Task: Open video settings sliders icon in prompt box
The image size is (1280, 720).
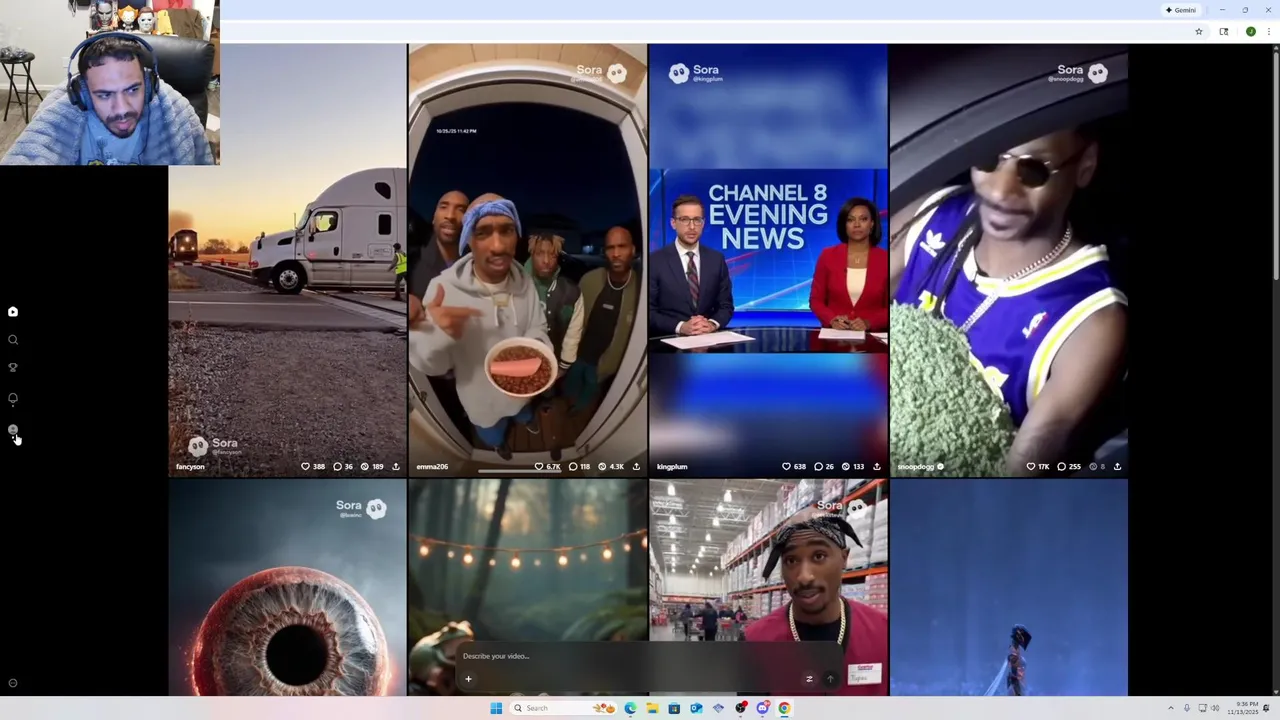Action: pos(809,679)
